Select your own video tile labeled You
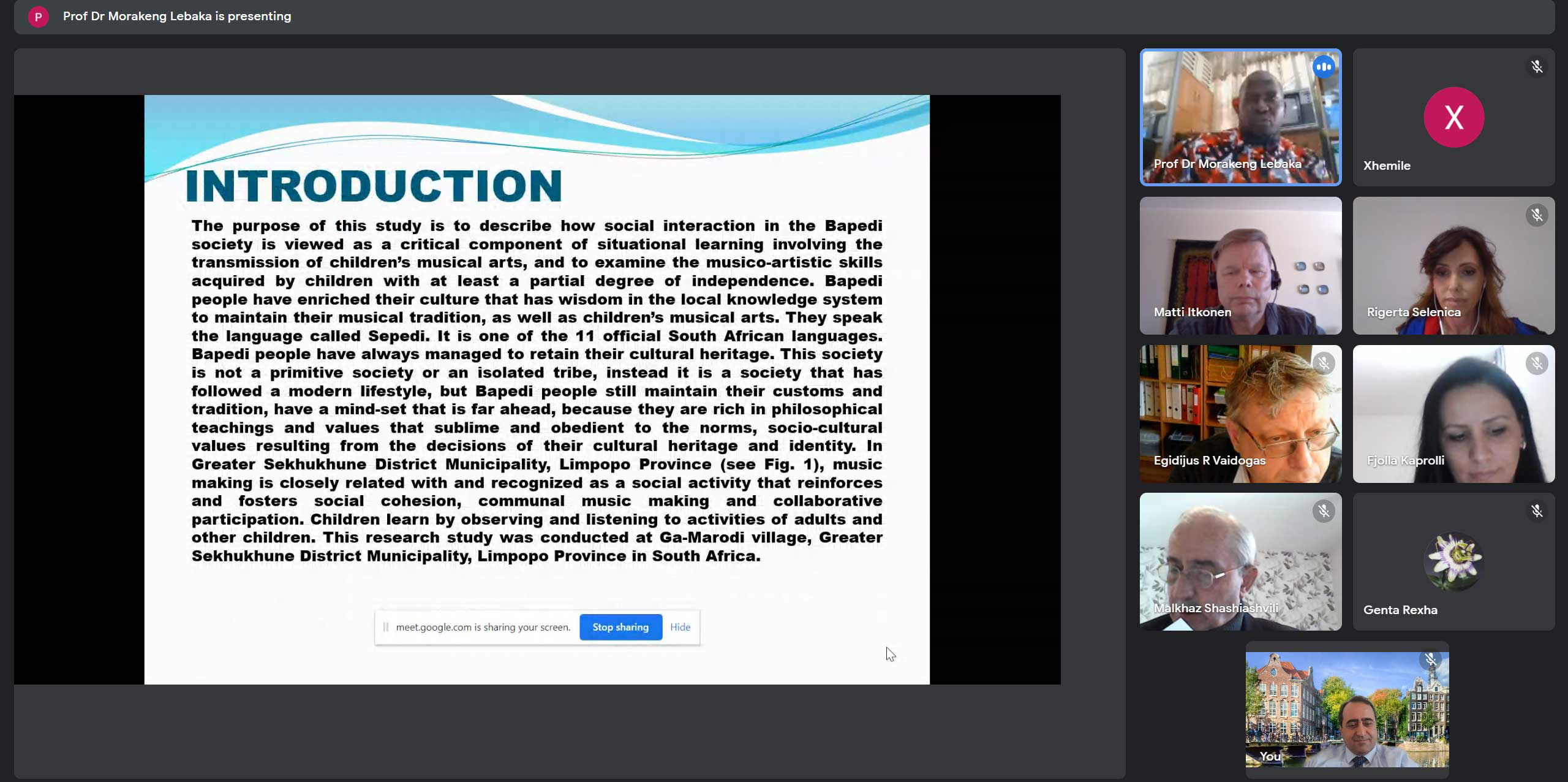This screenshot has height=782, width=1568. 1346,710
